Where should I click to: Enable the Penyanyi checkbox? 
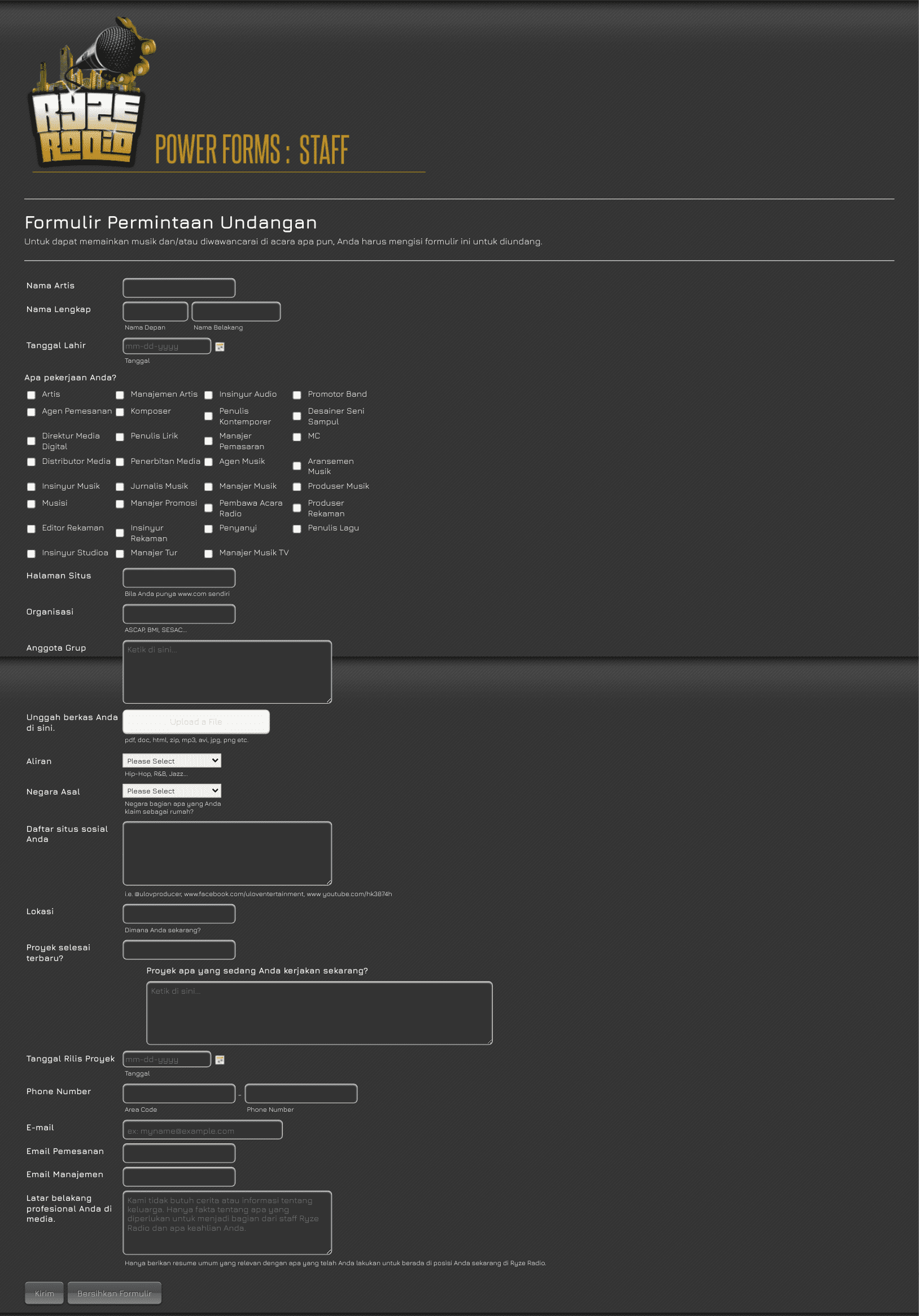[x=209, y=529]
